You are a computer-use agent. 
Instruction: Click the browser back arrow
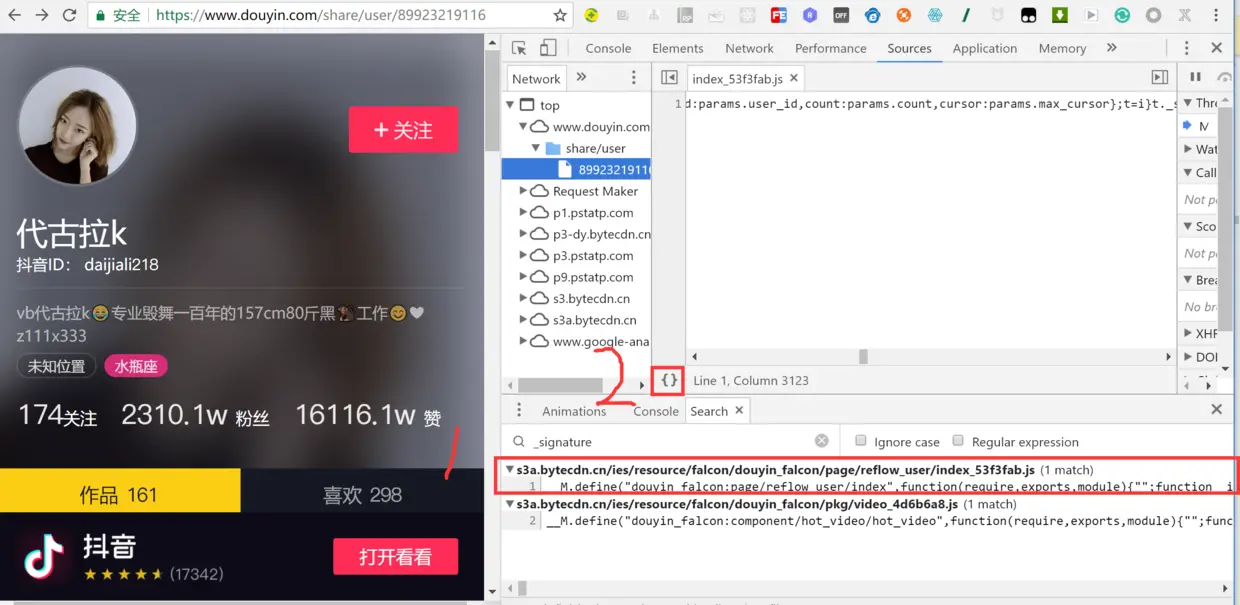[14, 15]
